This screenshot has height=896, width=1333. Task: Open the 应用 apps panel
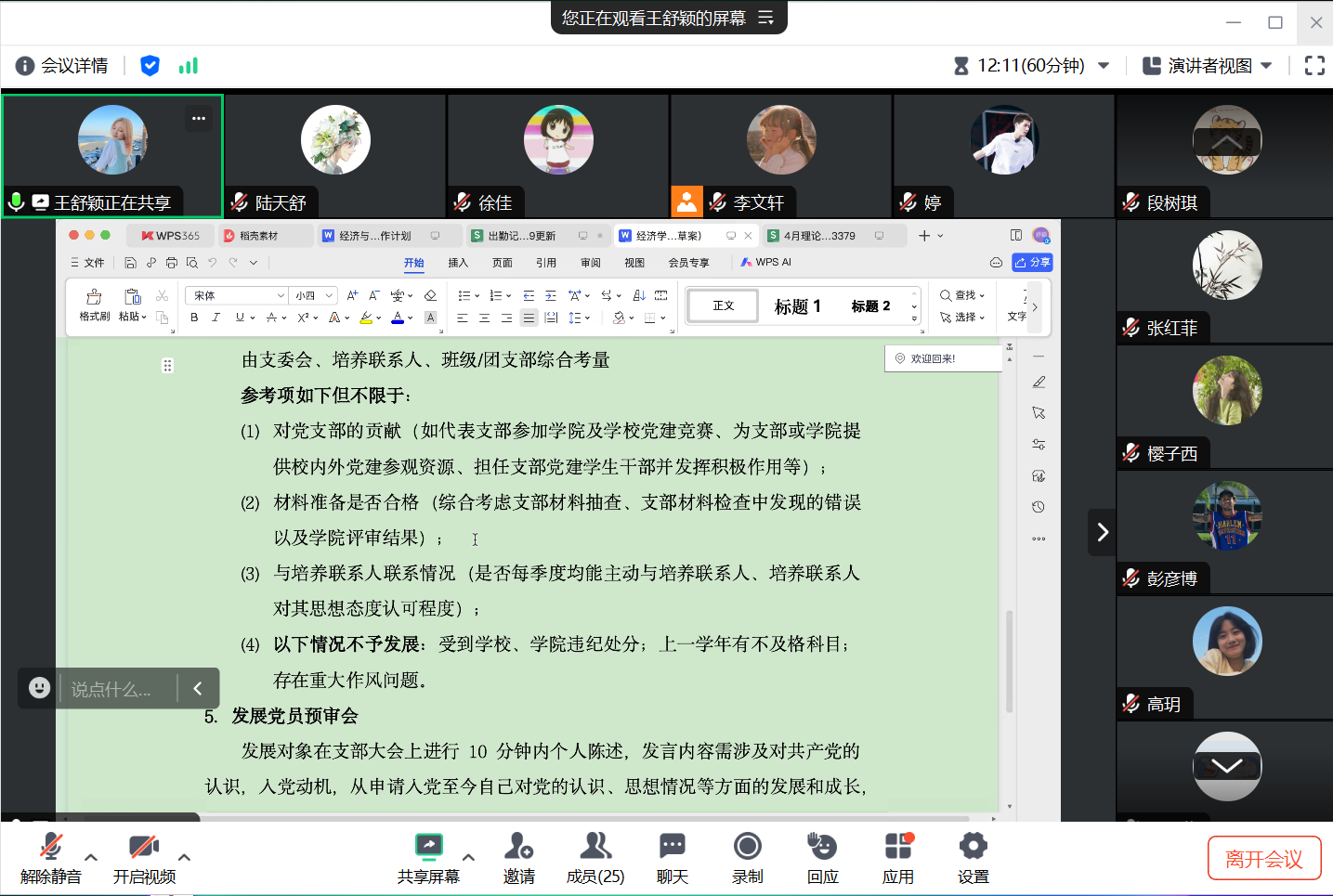[898, 857]
